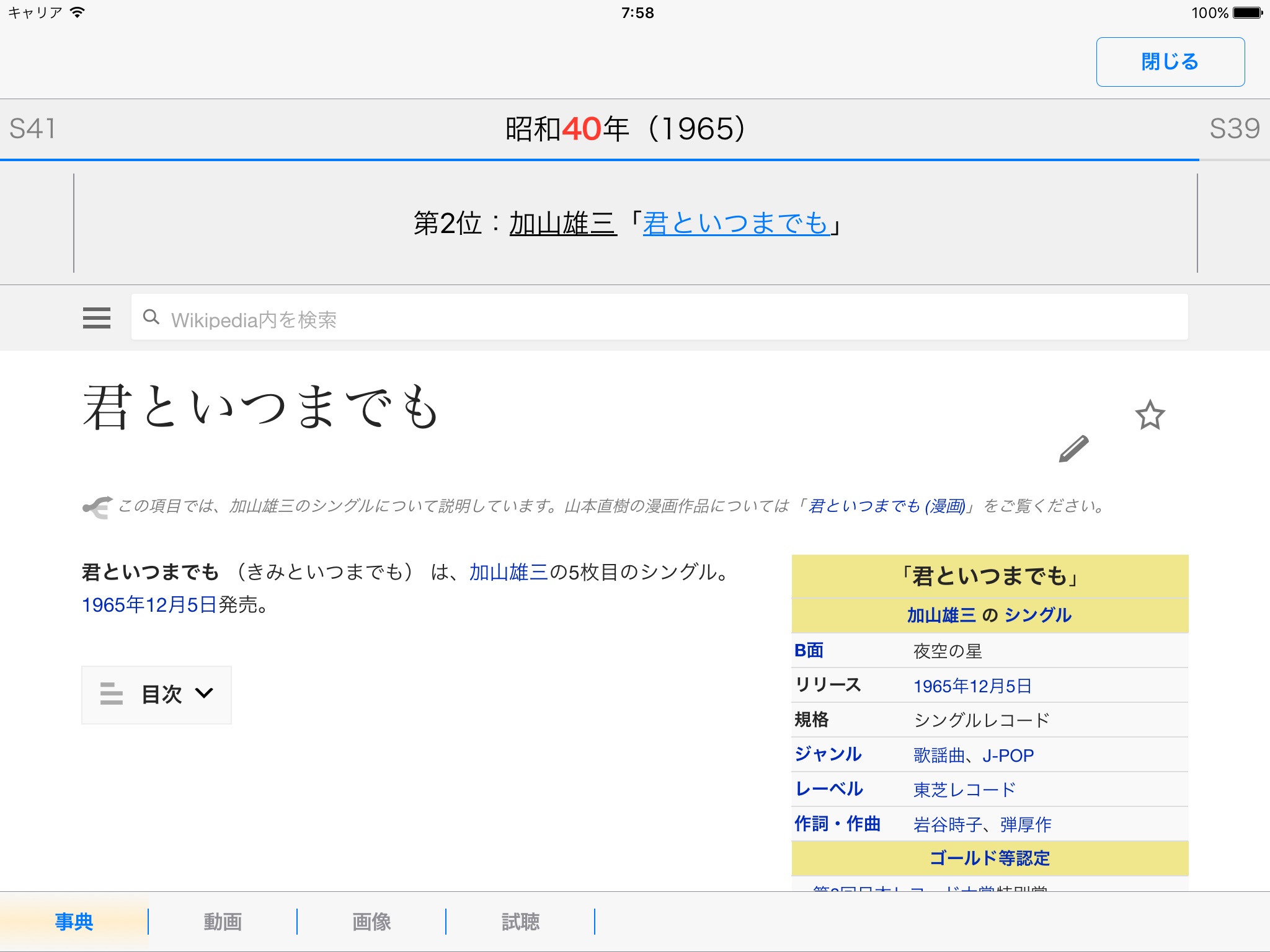1270x952 pixels.
Task: Open the 加山雄三 の シングル infobox header link
Action: tap(990, 615)
